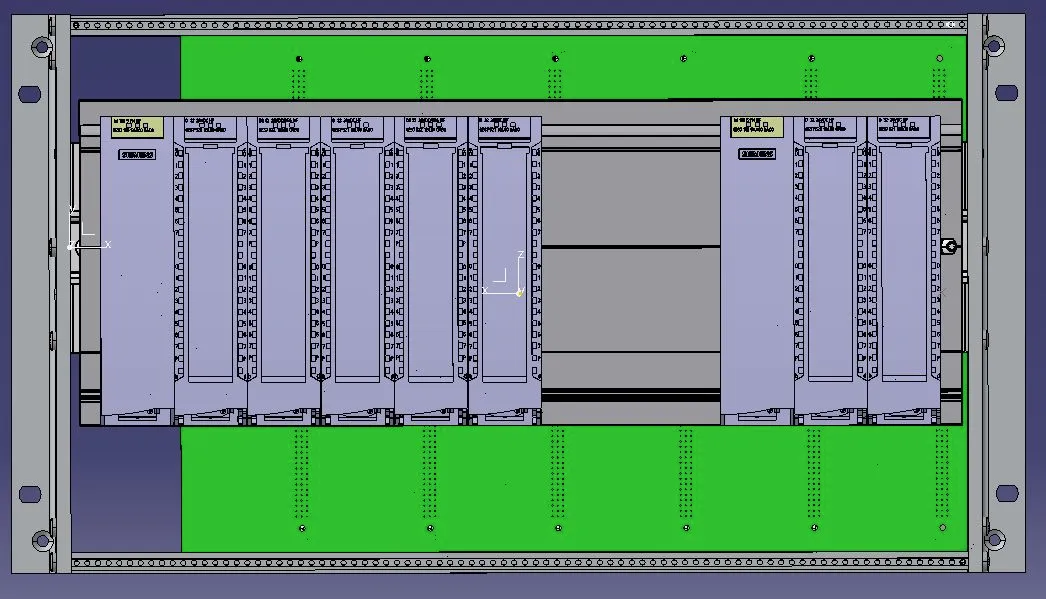1046x599 pixels.
Task: Select the bolt at right end of rail
Action: (x=950, y=246)
